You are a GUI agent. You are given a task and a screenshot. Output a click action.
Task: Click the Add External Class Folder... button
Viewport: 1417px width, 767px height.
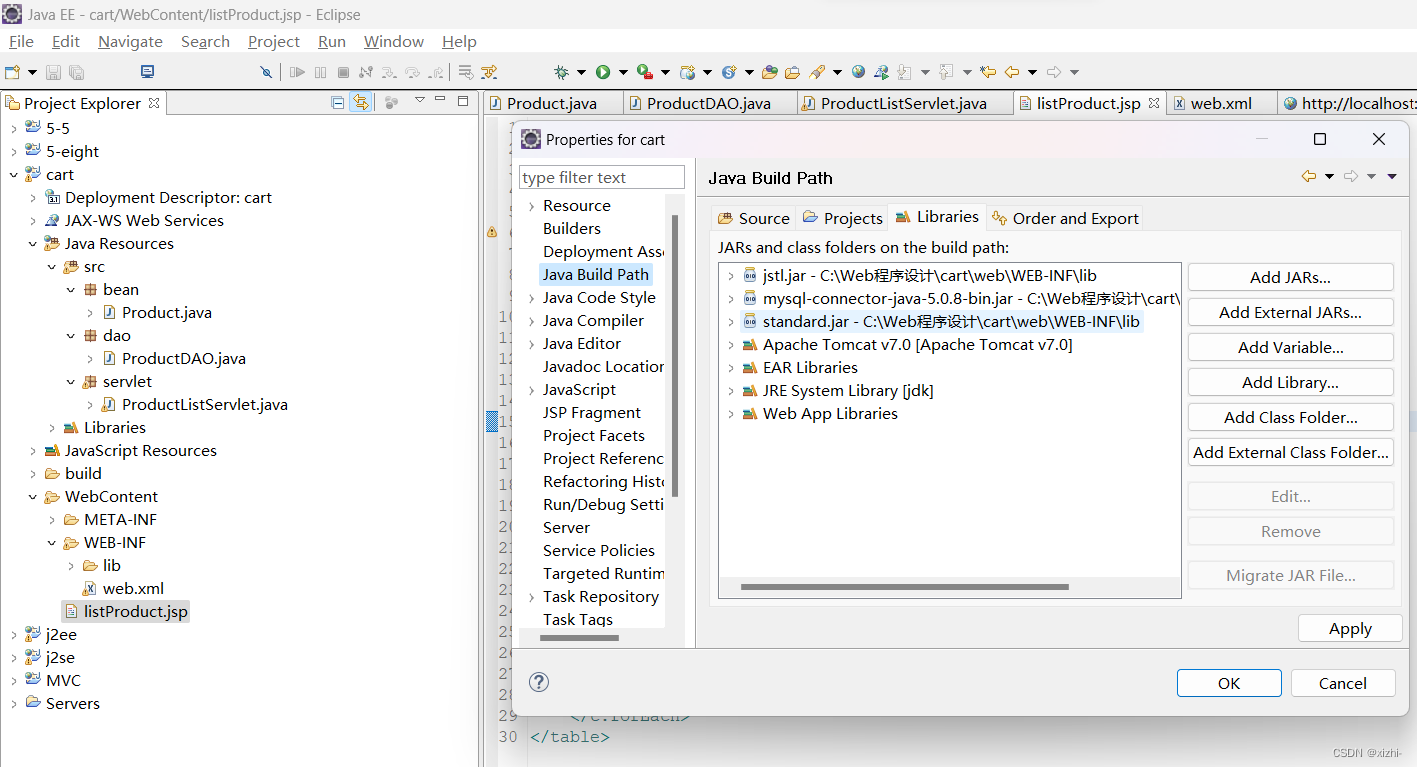pos(1290,452)
